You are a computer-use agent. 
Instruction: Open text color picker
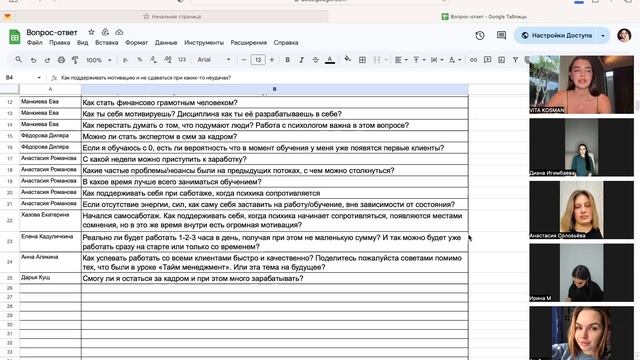point(330,60)
